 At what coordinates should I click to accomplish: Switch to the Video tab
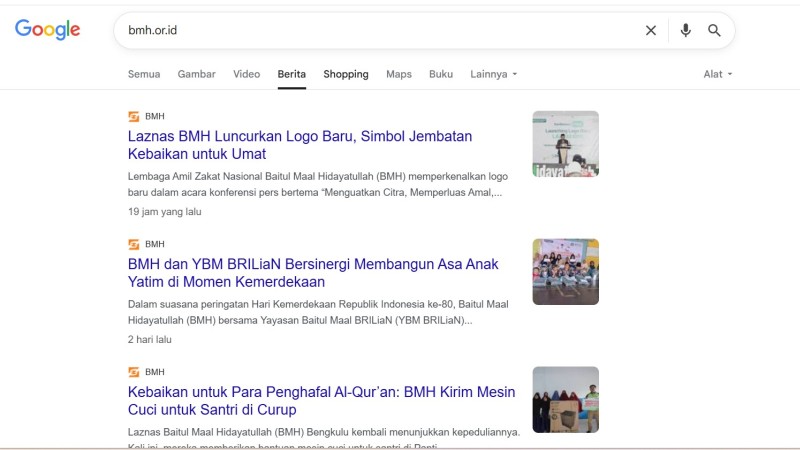coord(246,74)
